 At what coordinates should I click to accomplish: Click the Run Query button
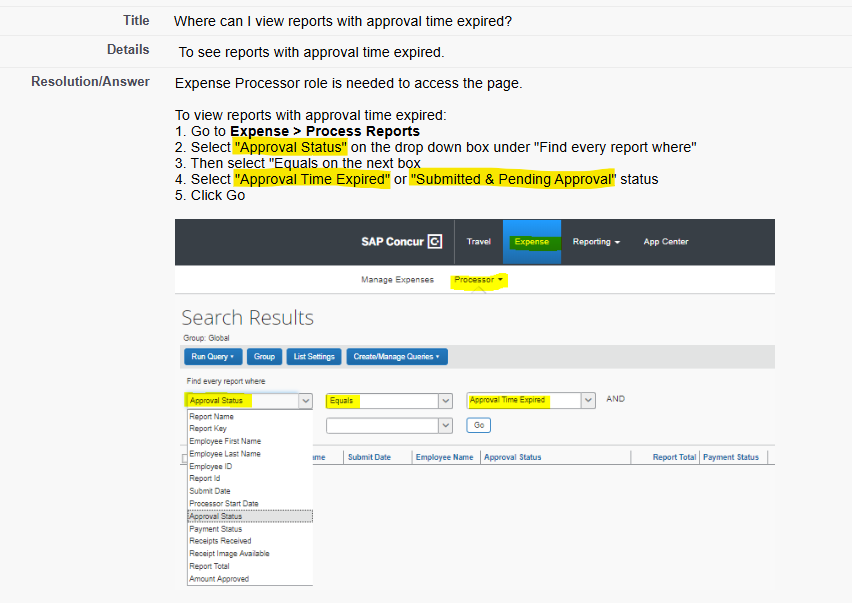212,356
